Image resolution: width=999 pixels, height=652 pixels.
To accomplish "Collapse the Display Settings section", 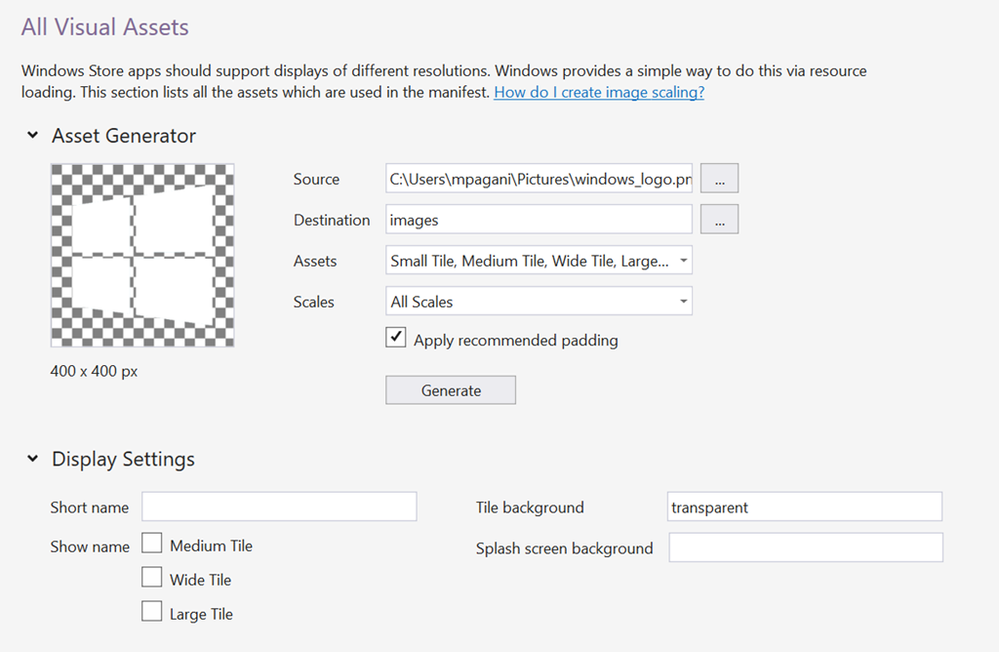I will point(33,460).
